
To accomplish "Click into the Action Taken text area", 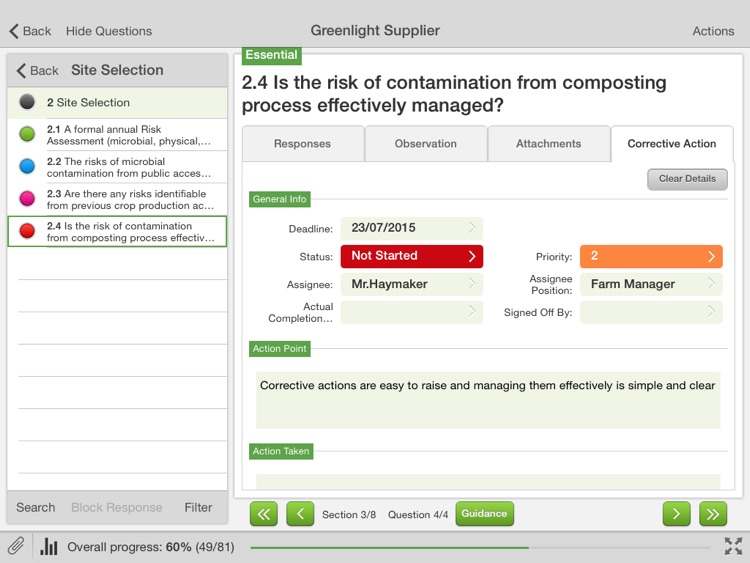I will click(488, 481).
